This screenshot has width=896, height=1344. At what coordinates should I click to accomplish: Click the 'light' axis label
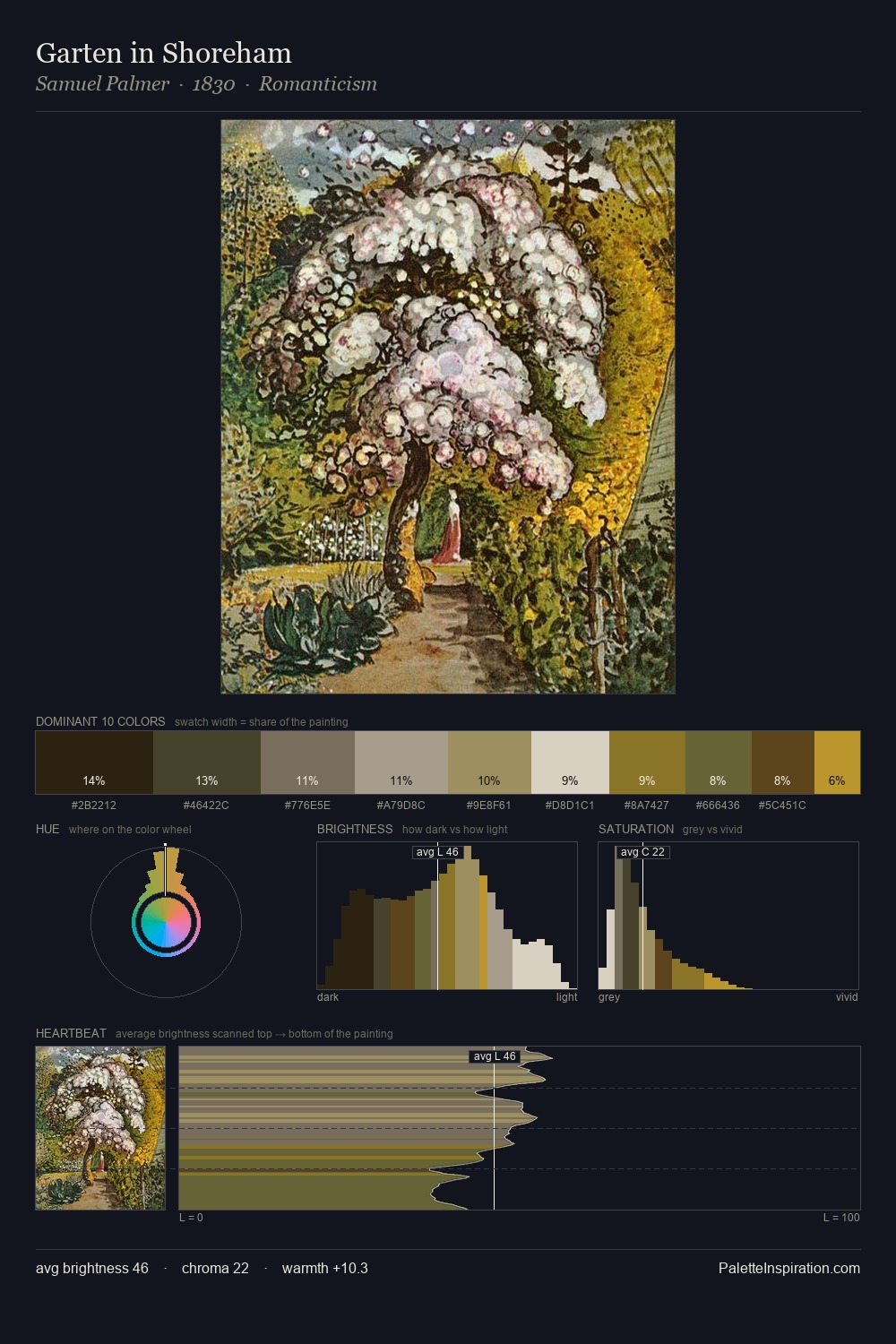pos(566,997)
